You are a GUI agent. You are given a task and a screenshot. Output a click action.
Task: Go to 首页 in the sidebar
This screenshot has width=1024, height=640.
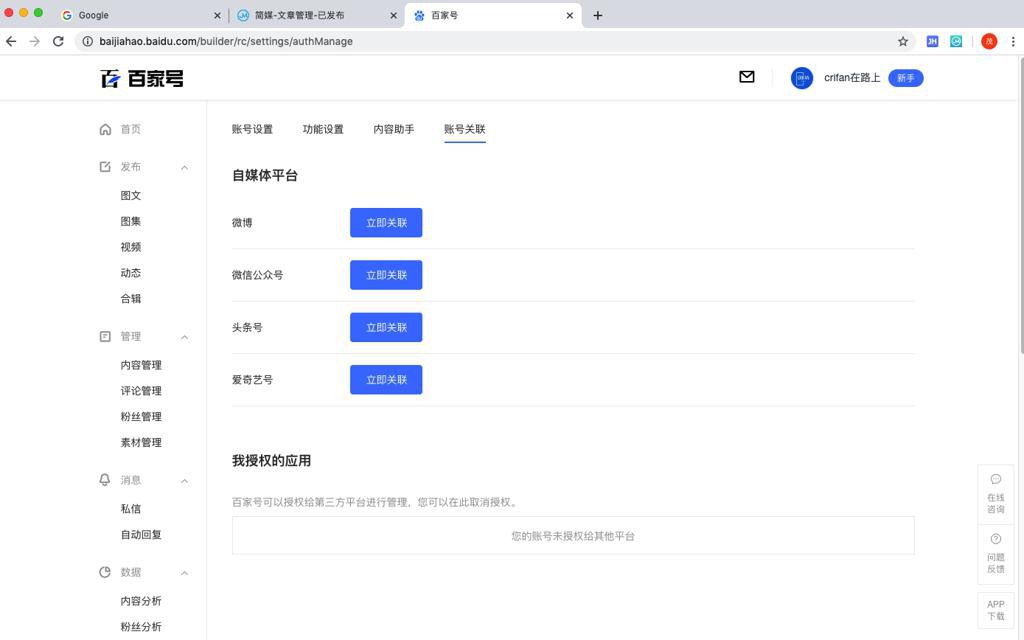pos(131,129)
